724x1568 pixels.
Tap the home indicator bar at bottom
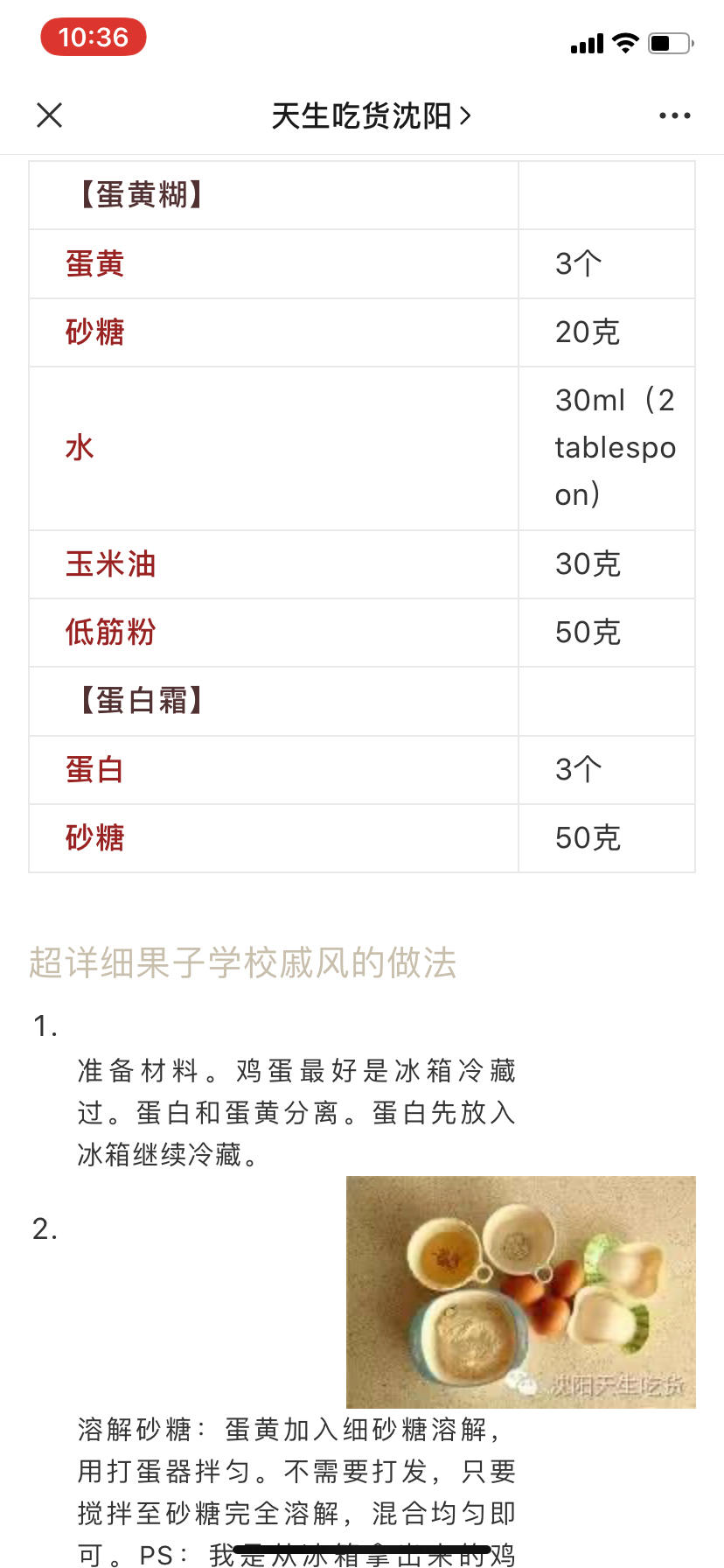(x=362, y=1550)
